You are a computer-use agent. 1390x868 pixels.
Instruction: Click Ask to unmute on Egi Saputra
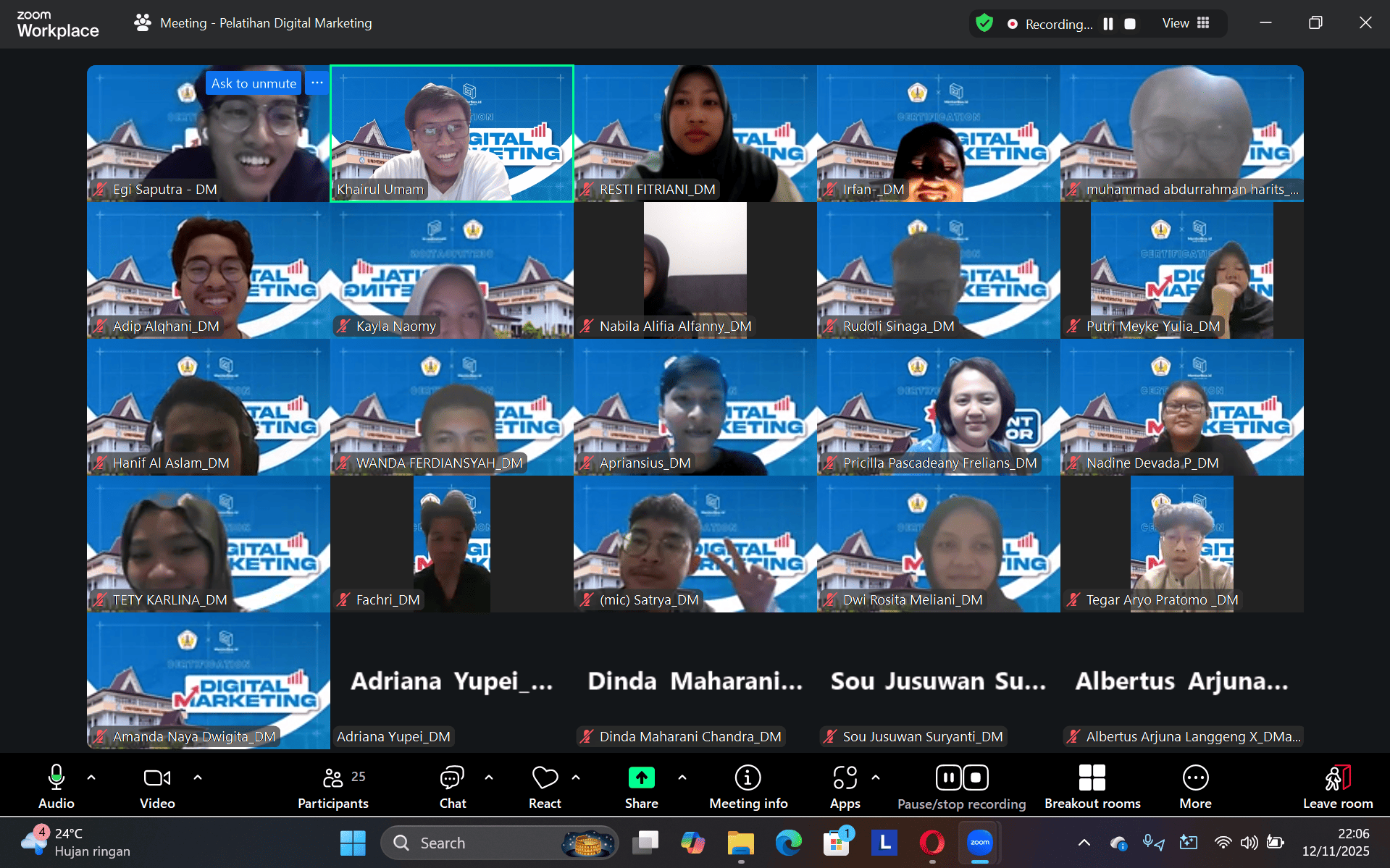(x=254, y=83)
